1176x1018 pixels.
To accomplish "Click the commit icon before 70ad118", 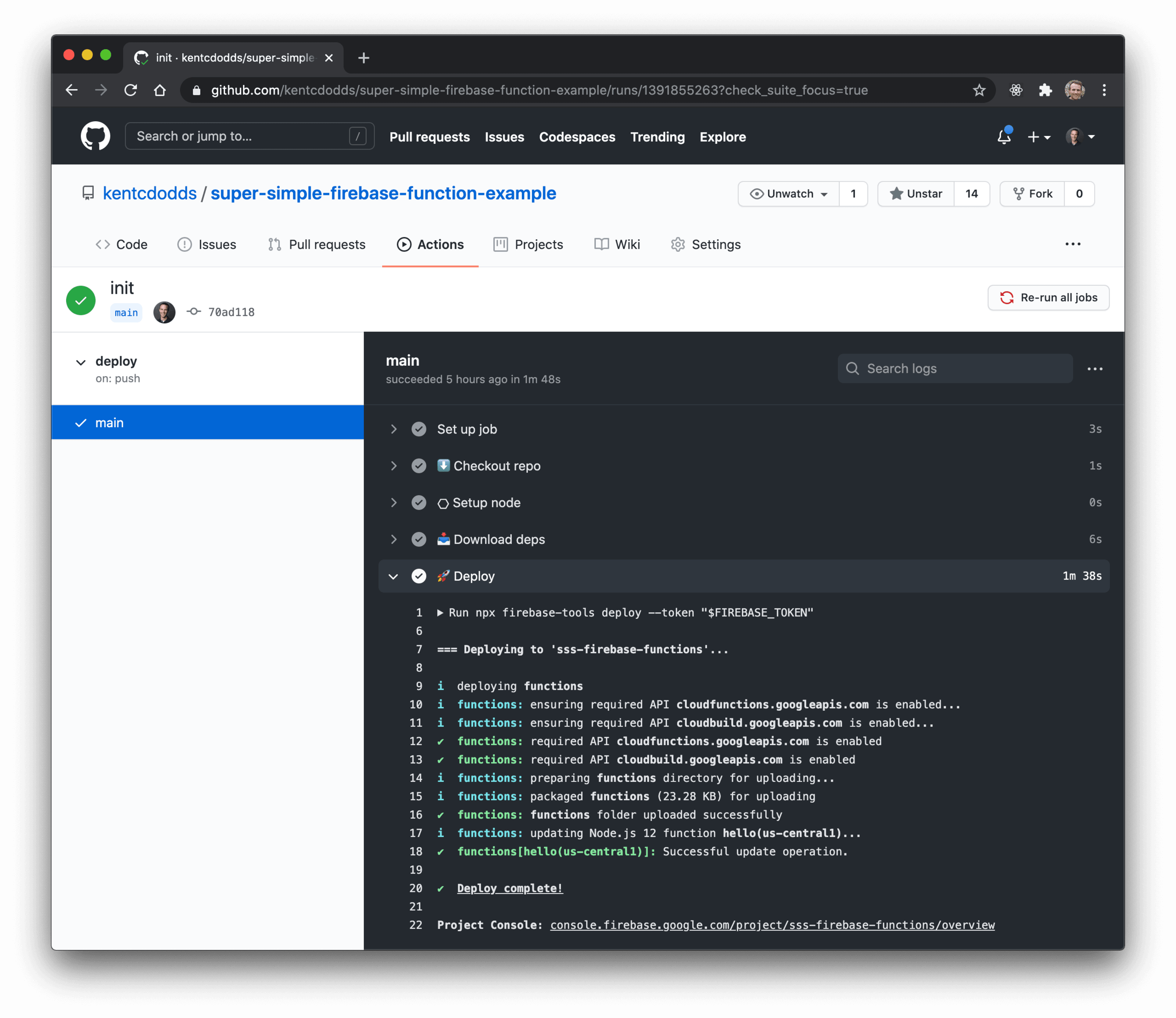I will (x=194, y=311).
